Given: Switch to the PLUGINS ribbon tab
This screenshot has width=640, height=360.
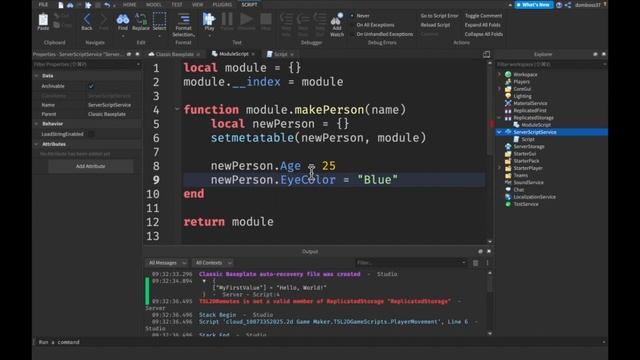Looking at the screenshot, I should coord(222,4).
